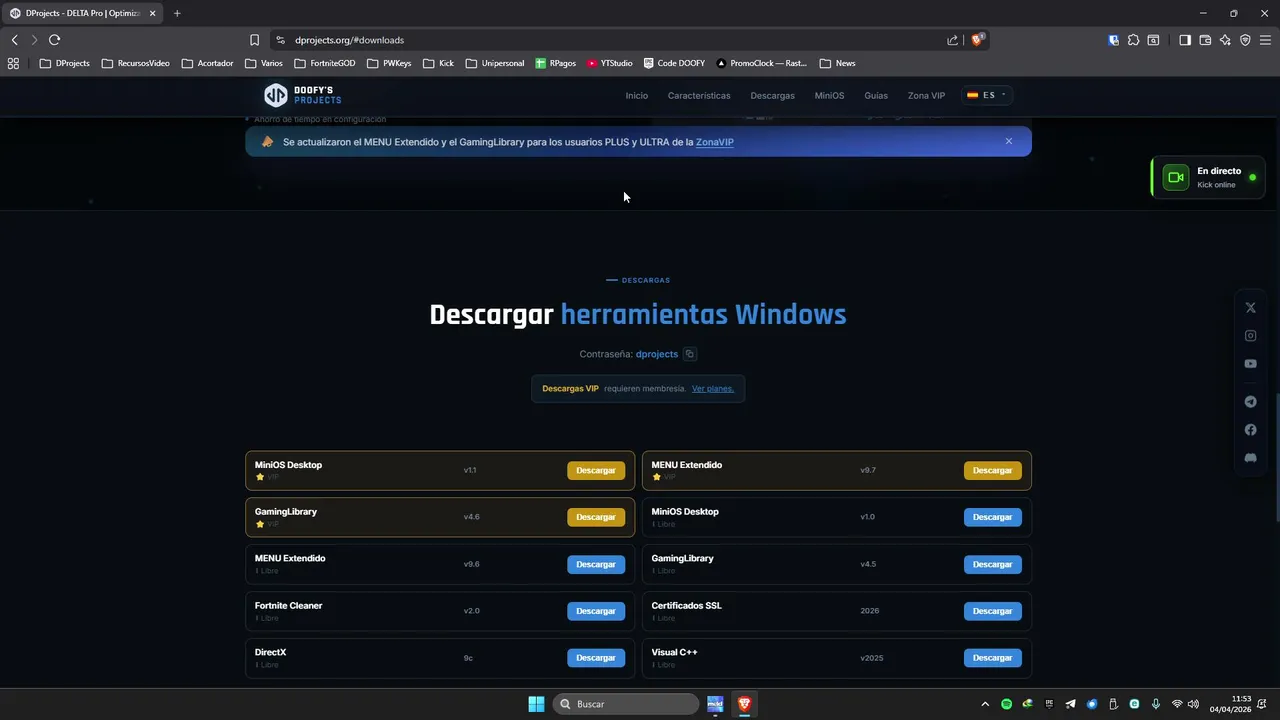
Task: Open the Telegram social icon in sidebar
Action: (1250, 402)
